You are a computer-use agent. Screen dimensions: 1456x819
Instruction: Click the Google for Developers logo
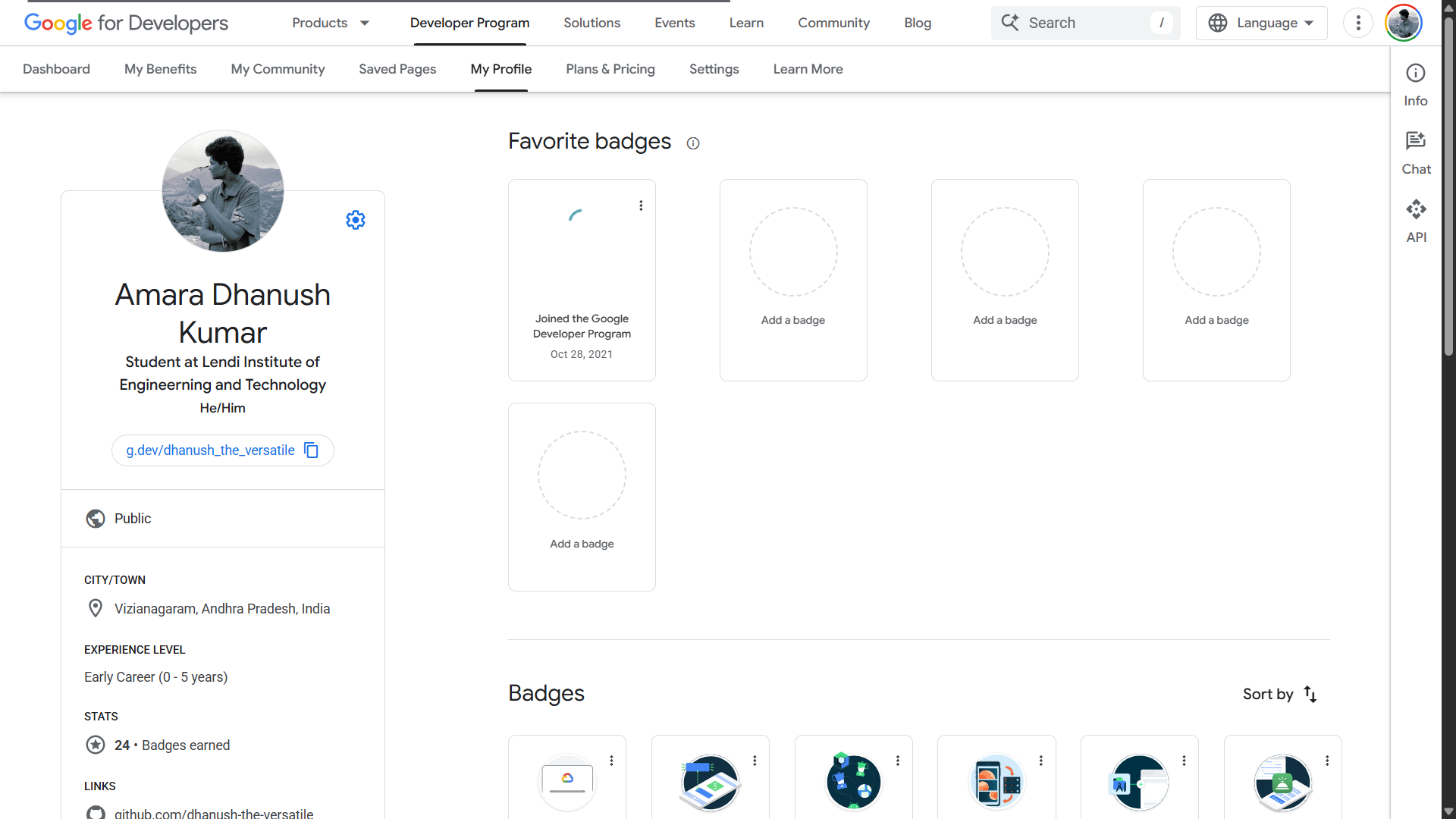tap(126, 23)
